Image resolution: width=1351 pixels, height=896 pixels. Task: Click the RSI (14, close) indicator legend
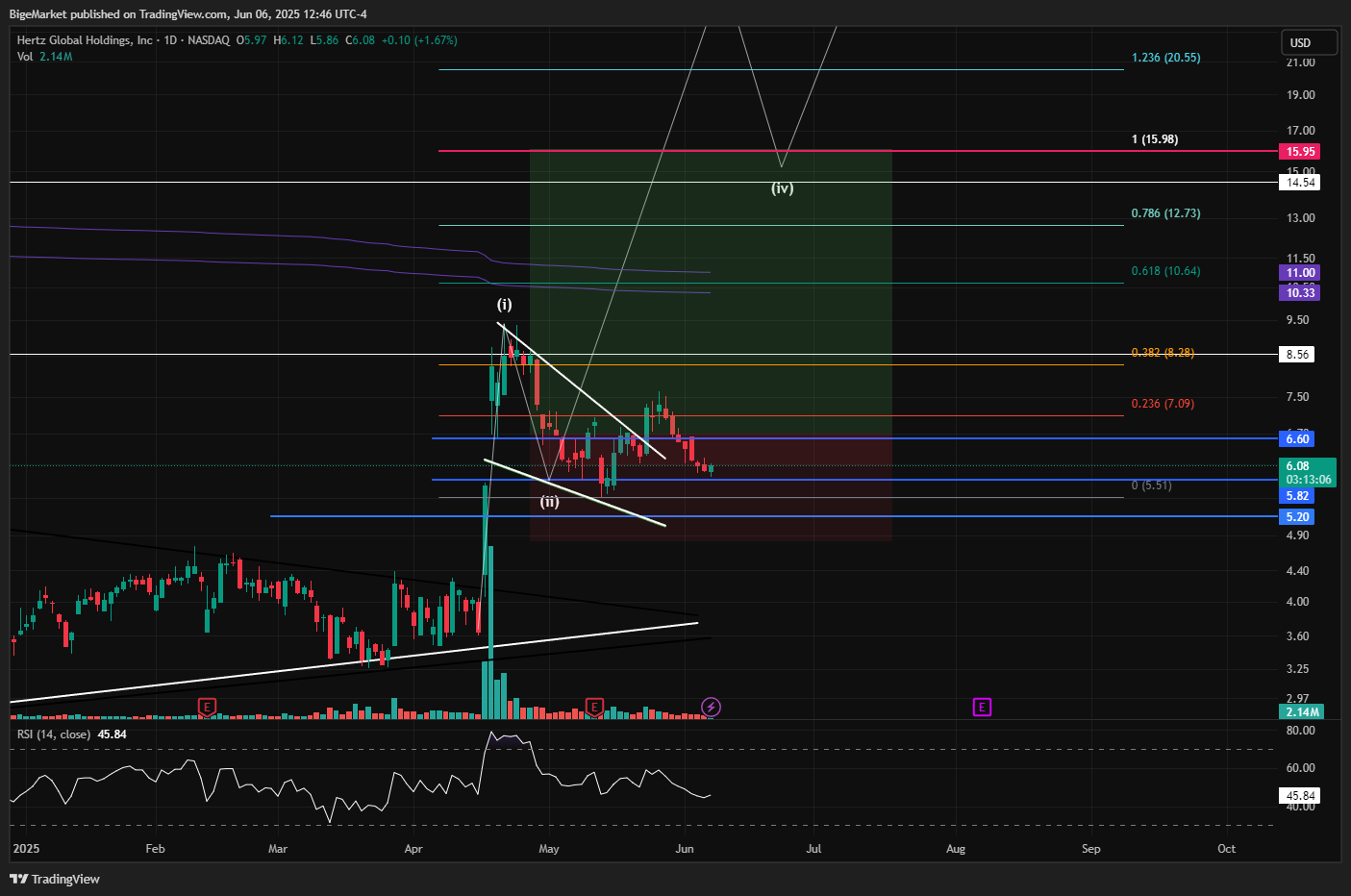[71, 734]
